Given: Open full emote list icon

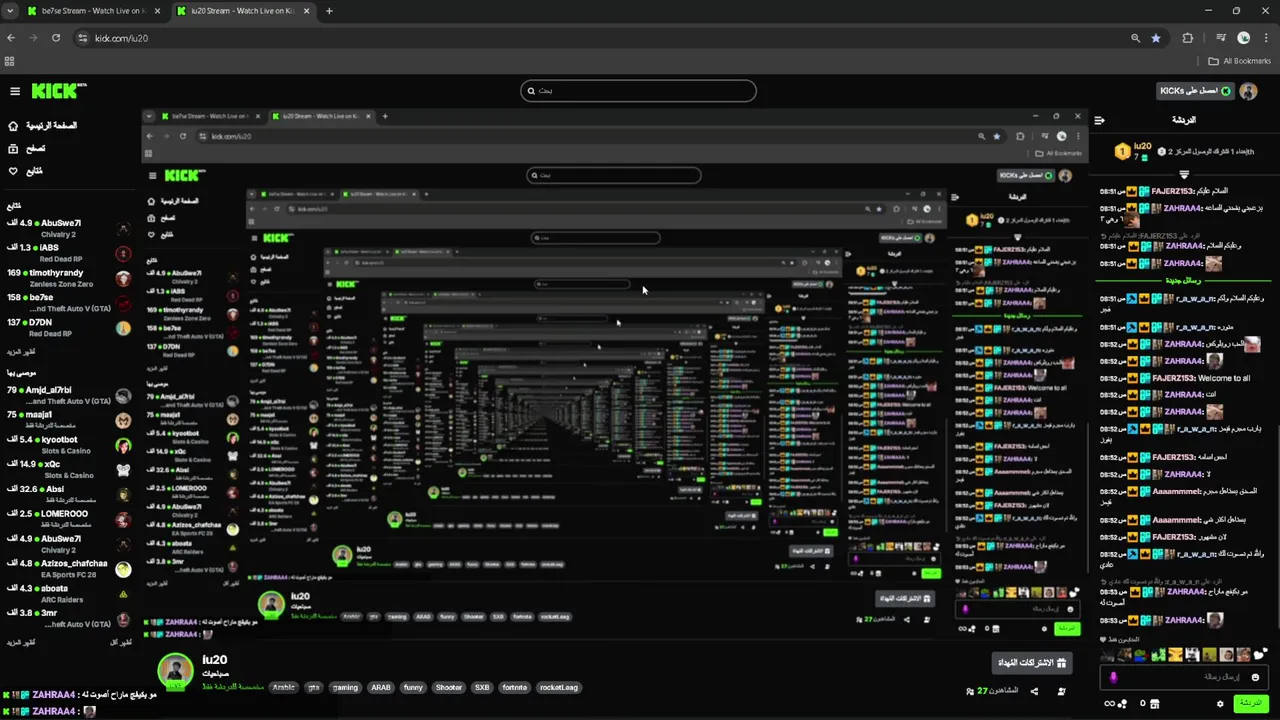Looking at the screenshot, I should coord(1262,654).
